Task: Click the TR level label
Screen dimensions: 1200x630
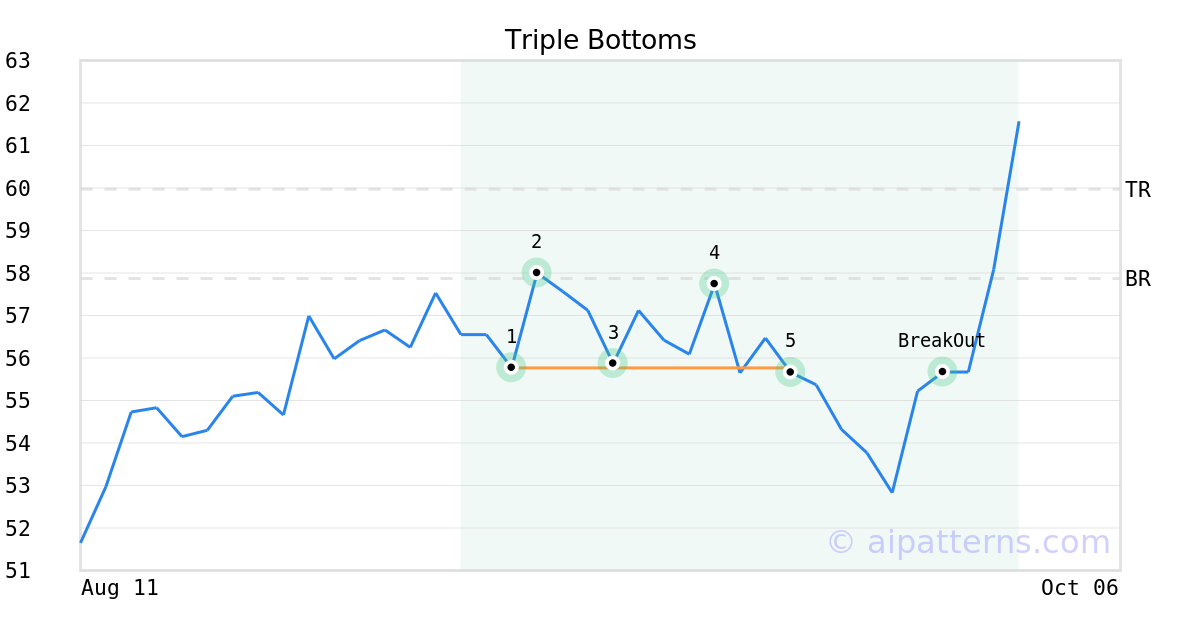Action: coord(1138,190)
